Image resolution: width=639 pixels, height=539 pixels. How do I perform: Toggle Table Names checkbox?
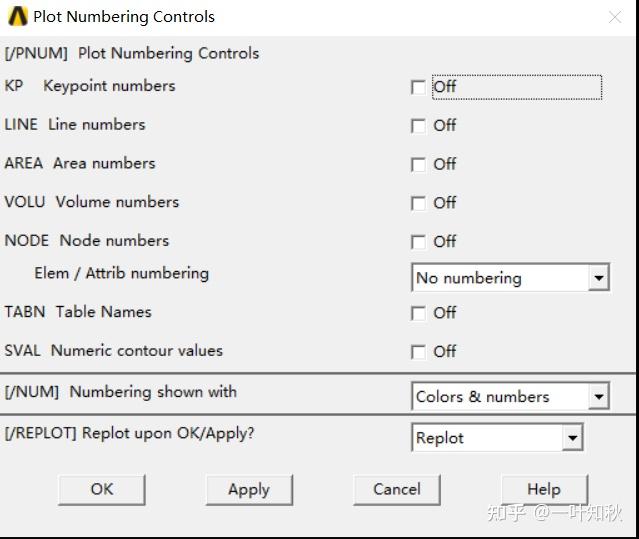(418, 314)
